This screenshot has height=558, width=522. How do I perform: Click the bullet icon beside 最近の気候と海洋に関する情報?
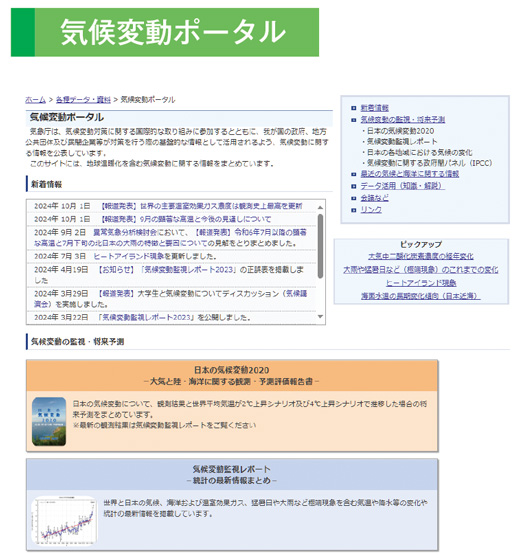tap(353, 174)
